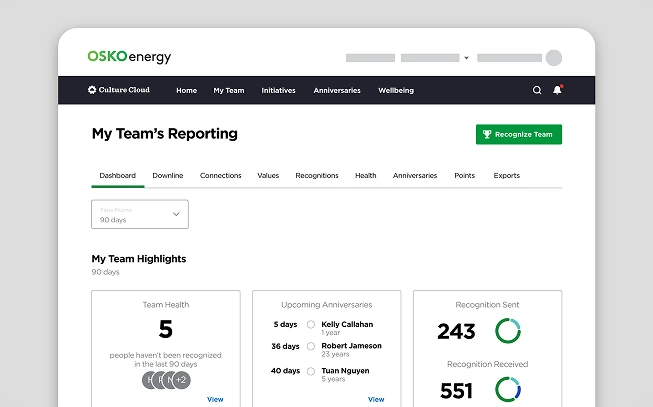This screenshot has width=653, height=407.
Task: Open Wellbeing in navigation bar
Action: 396,90
